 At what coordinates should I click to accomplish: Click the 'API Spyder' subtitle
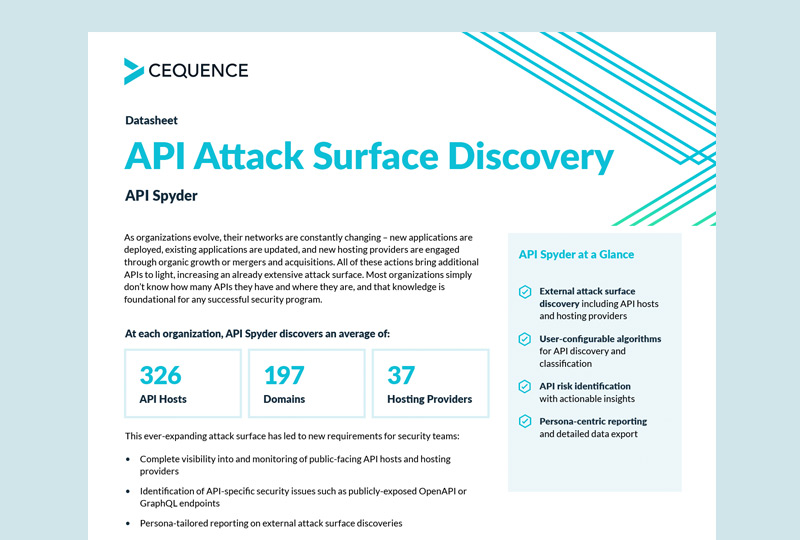coord(161,196)
